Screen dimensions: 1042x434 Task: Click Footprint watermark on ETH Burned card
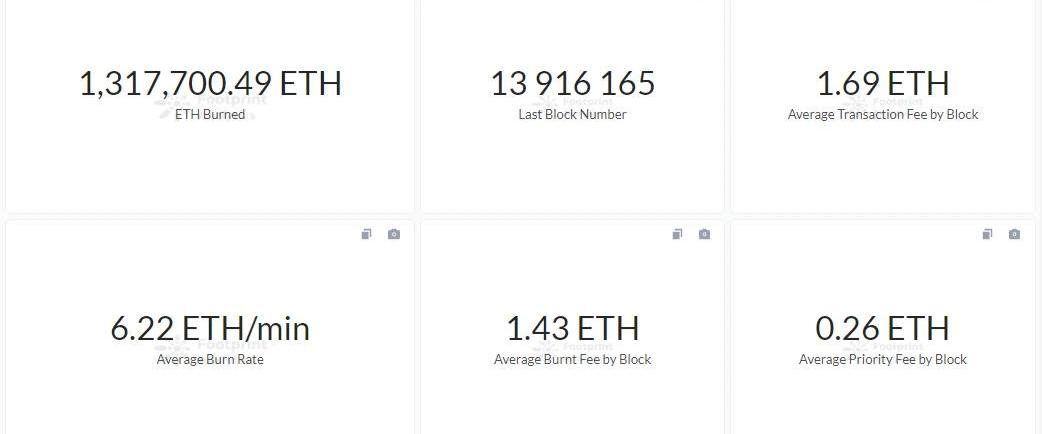210,103
